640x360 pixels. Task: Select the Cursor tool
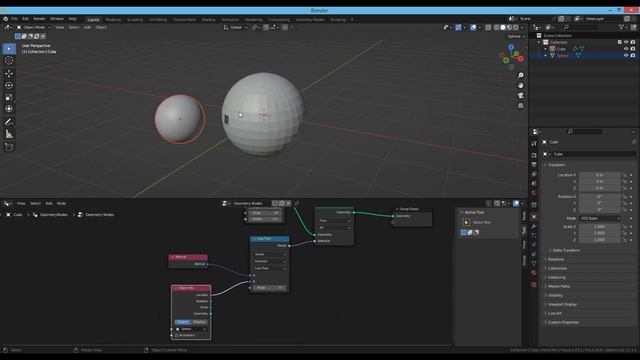9,61
